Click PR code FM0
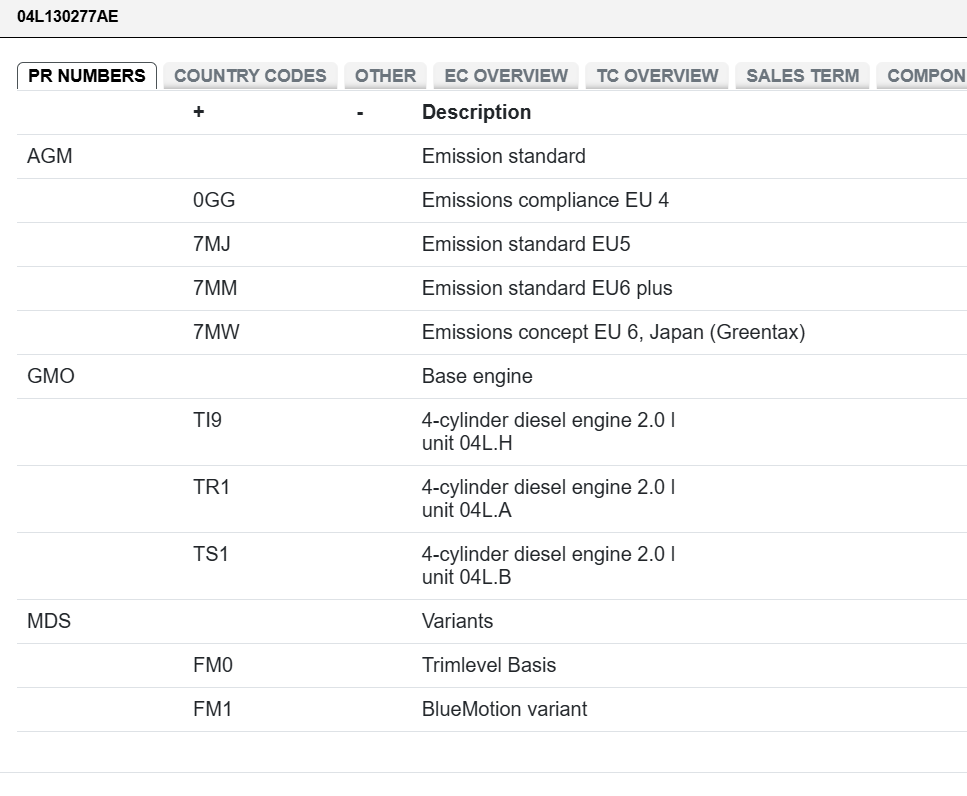The width and height of the screenshot is (967, 796). pos(213,666)
